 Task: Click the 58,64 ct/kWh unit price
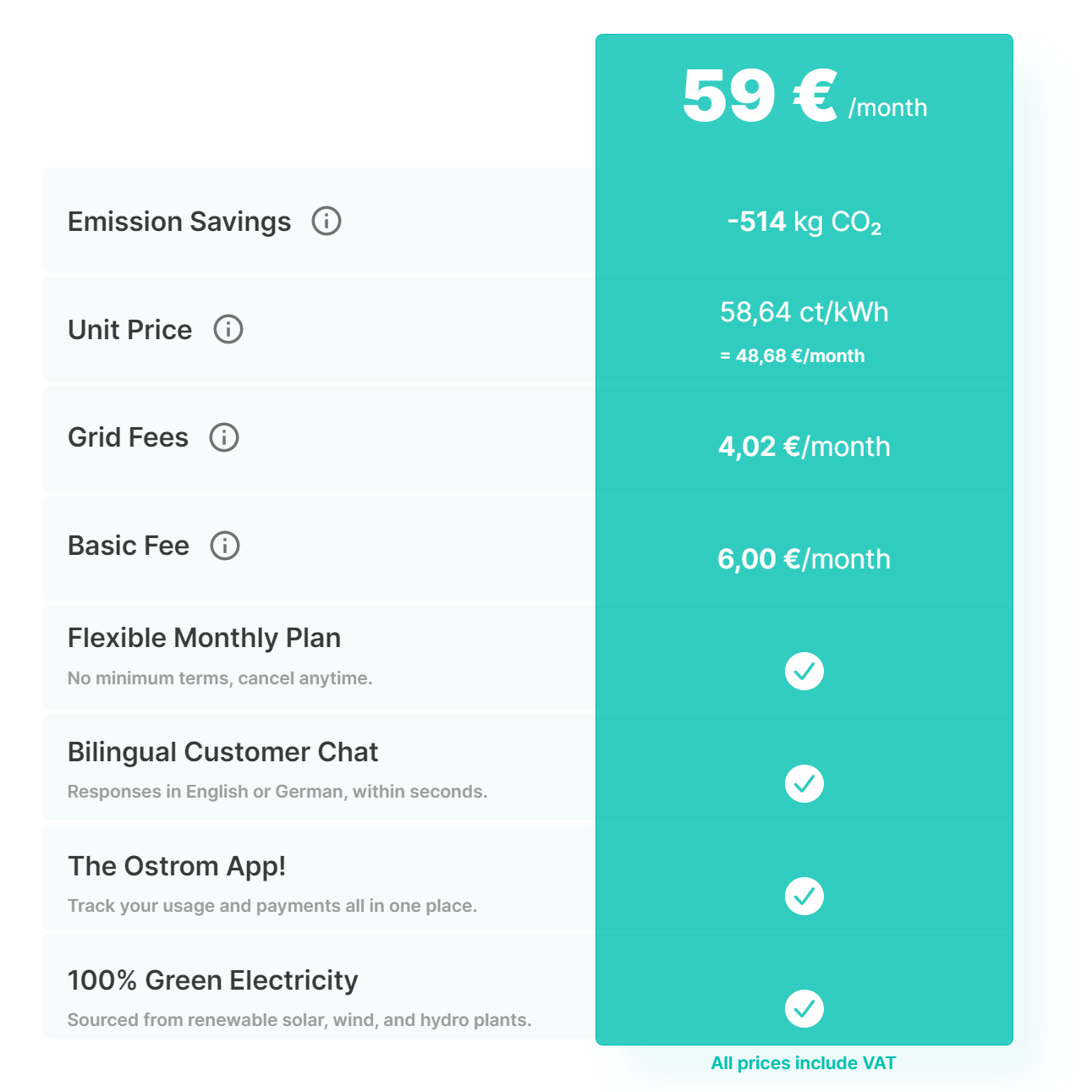coord(804,312)
